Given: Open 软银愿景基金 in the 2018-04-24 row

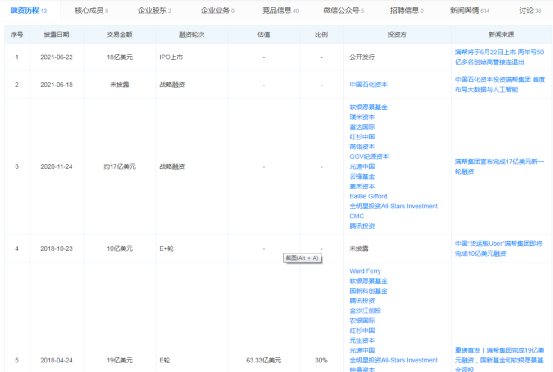Looking at the screenshot, I should (368, 281).
